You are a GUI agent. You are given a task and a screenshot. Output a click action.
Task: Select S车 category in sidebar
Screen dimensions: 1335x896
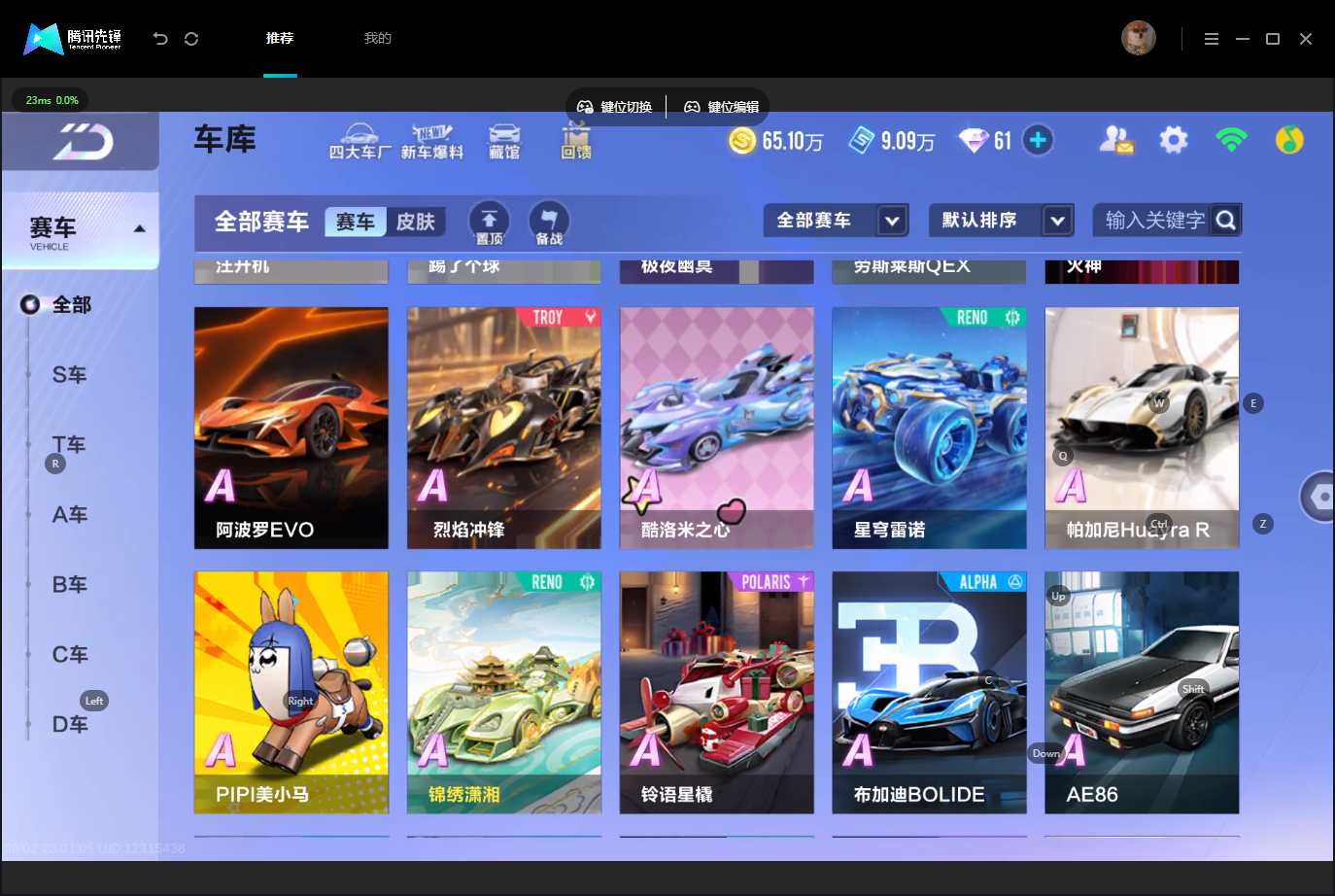(x=69, y=375)
